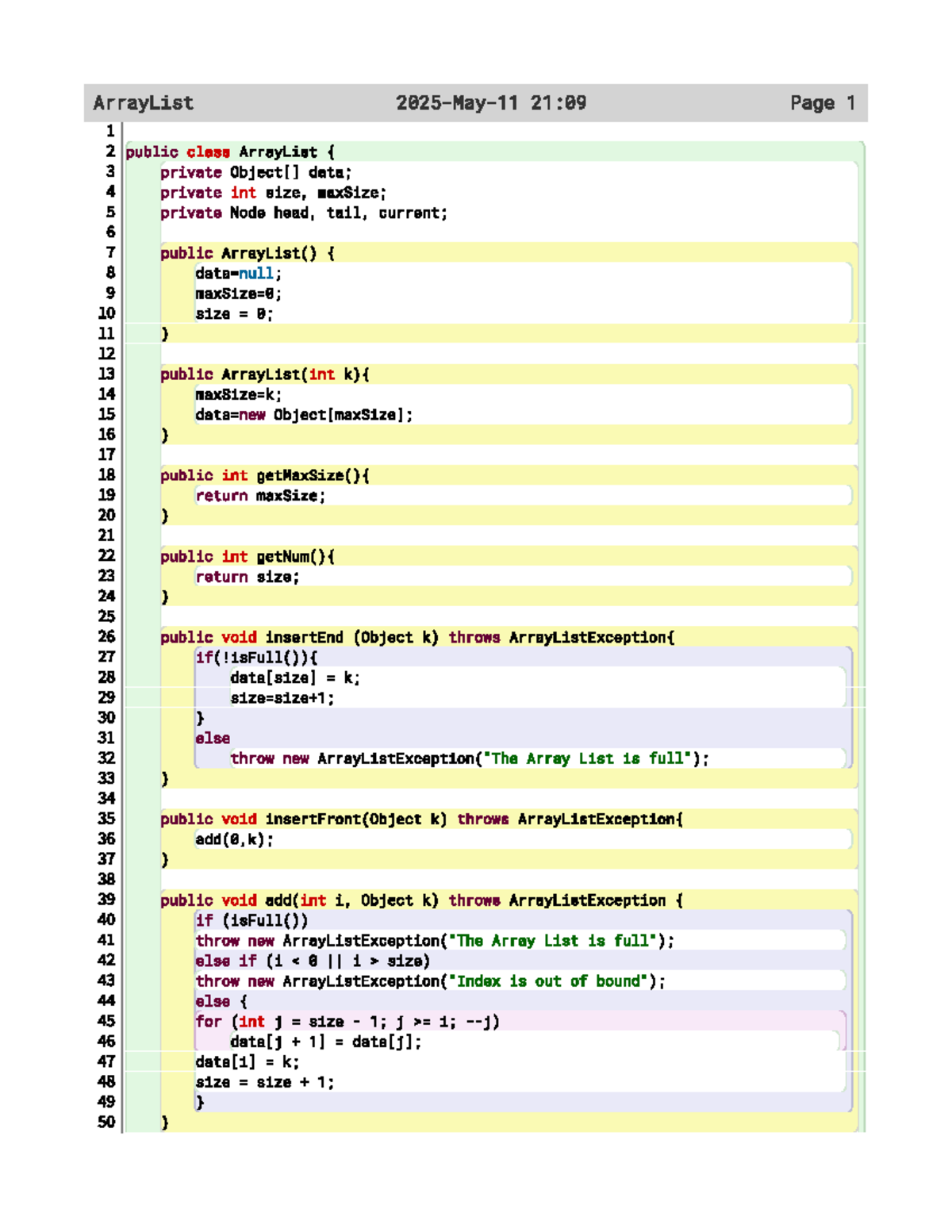This screenshot has width=952, height=1232.
Task: Click the "add(0,k);" call on line 36
Action: (234, 840)
